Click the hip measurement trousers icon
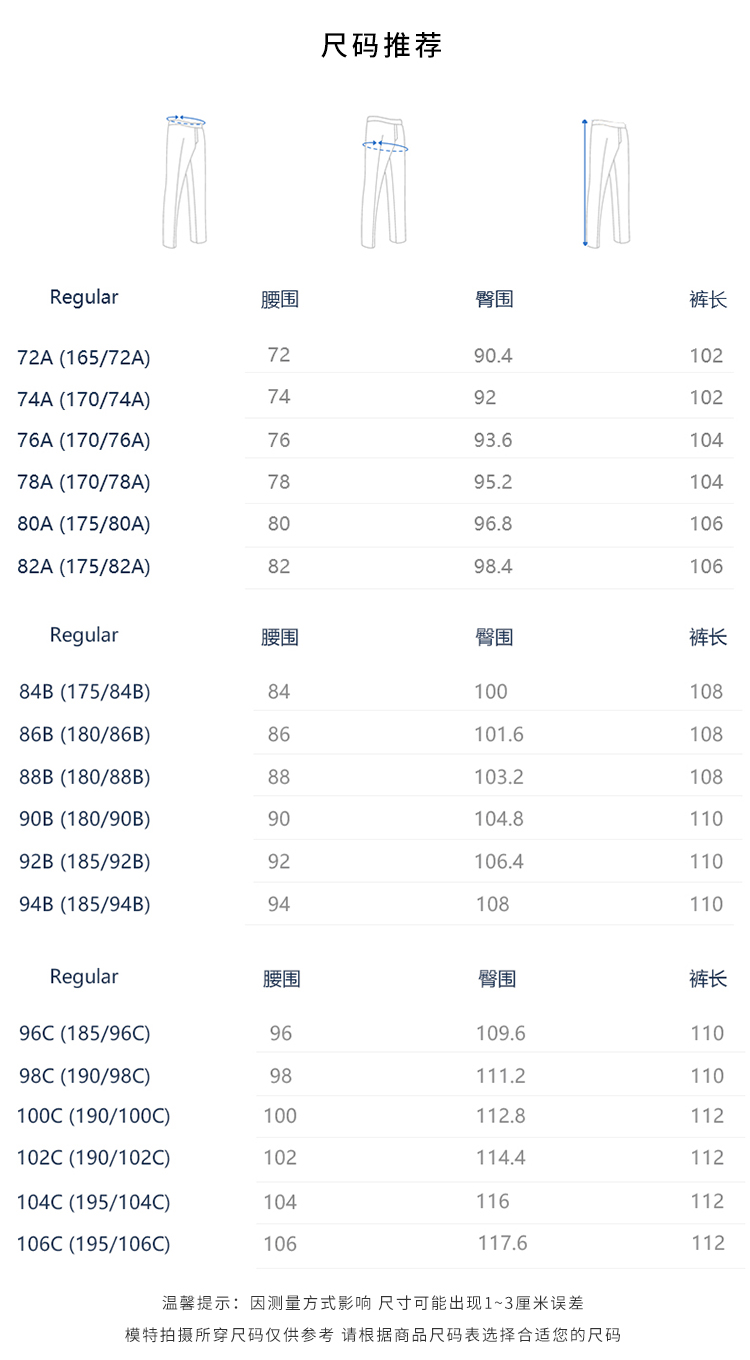Image resolution: width=750 pixels, height=1360 pixels. pyautogui.click(x=385, y=181)
